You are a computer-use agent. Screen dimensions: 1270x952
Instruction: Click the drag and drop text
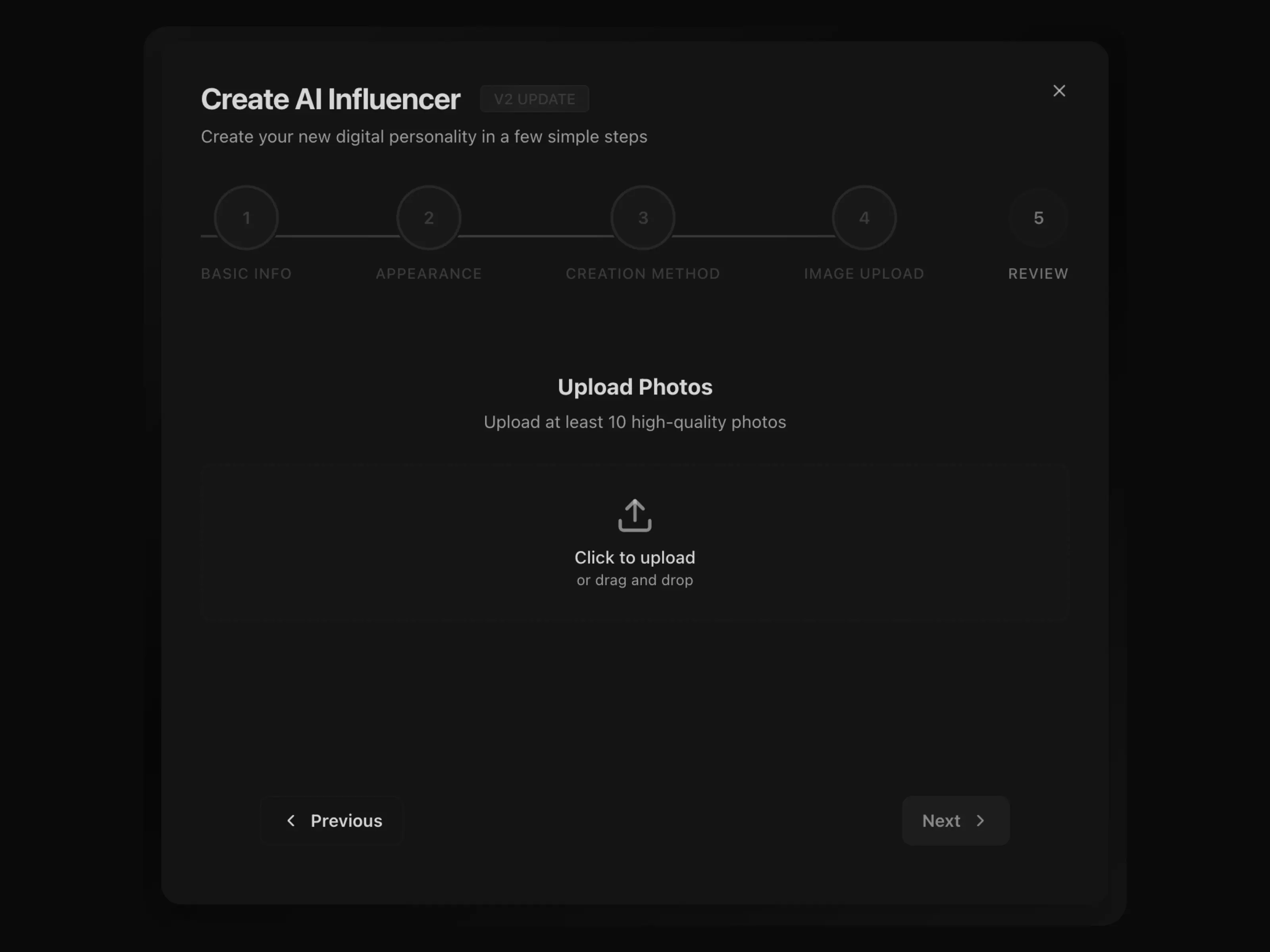click(635, 580)
